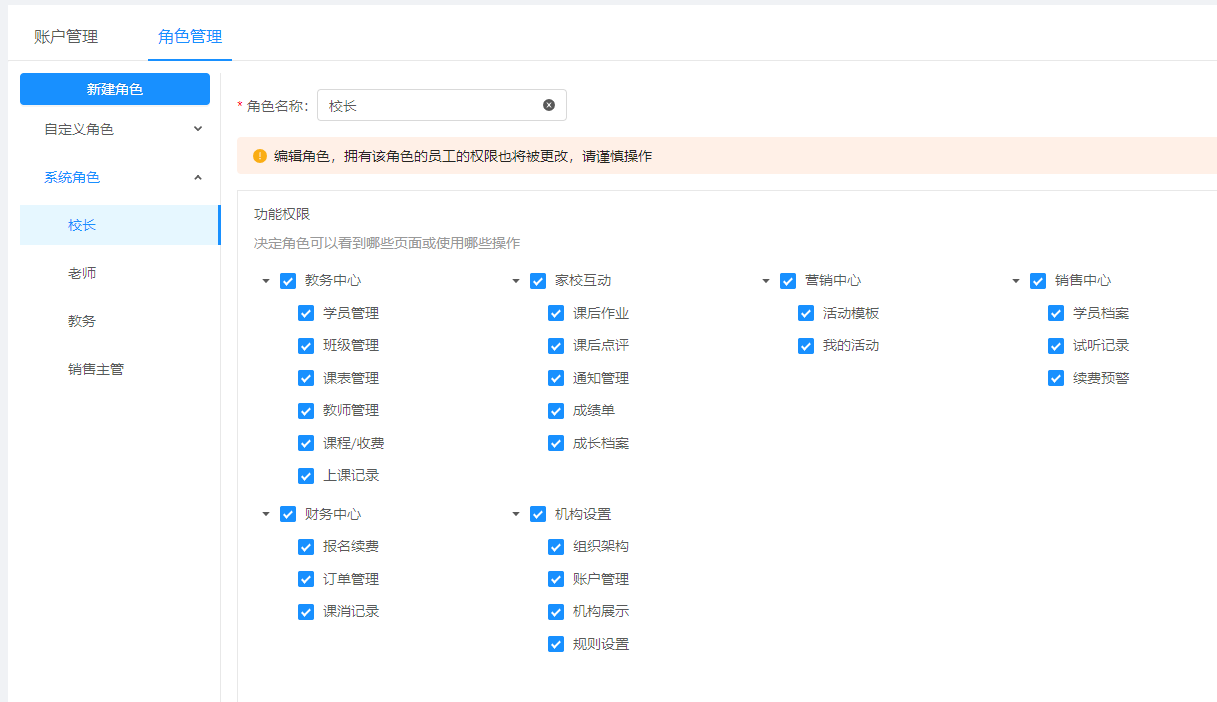Image resolution: width=1217 pixels, height=702 pixels.
Task: Select the 校长 role in sidebar
Action: [x=120, y=225]
